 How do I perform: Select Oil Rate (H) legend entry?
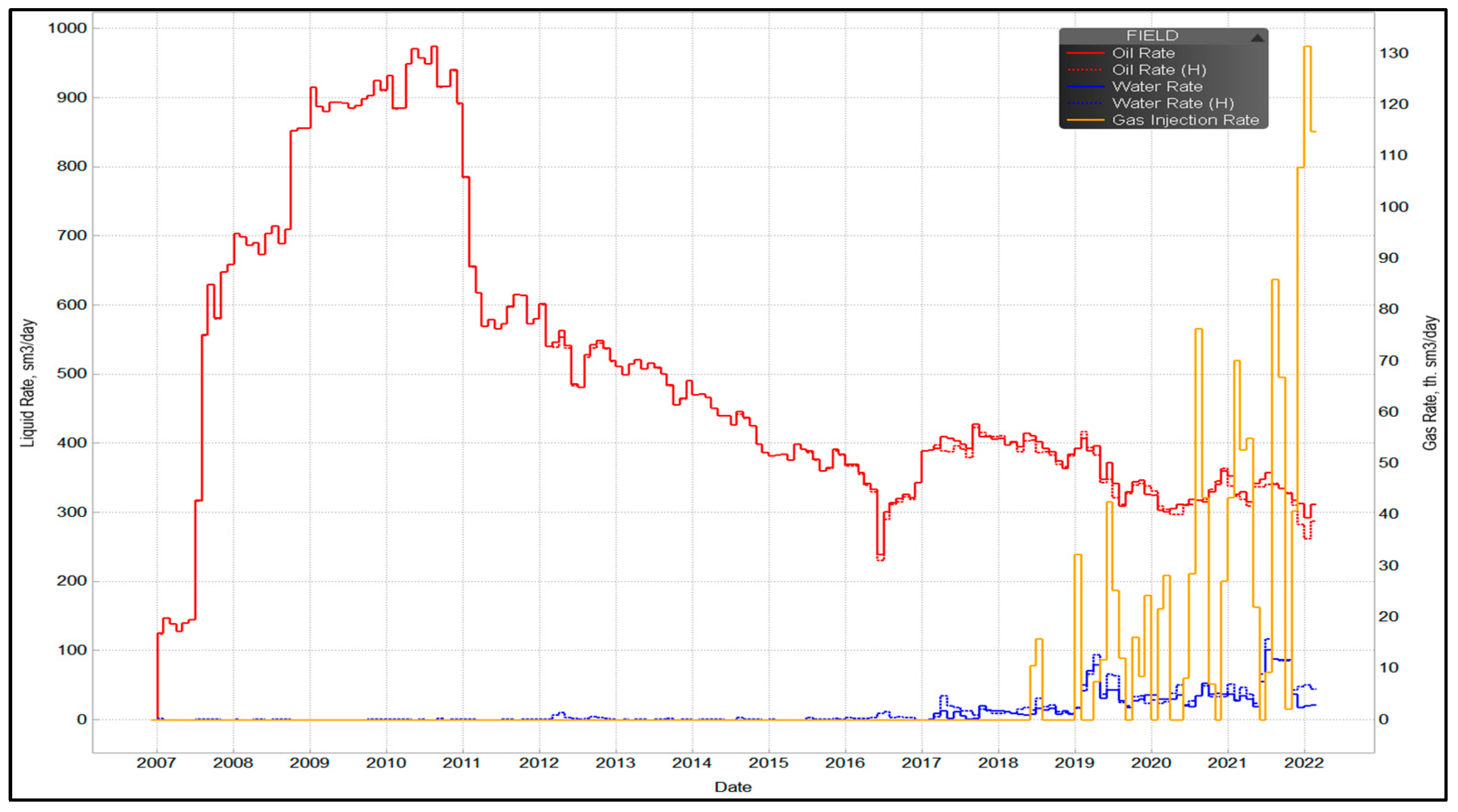pyautogui.click(x=1158, y=70)
